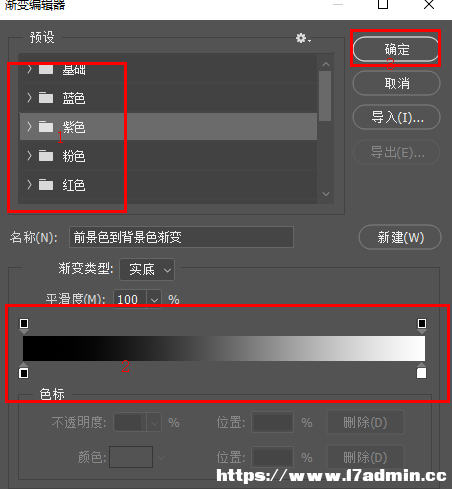Open the 渐变类型 dropdown
This screenshot has height=489, width=452.
coord(147,269)
